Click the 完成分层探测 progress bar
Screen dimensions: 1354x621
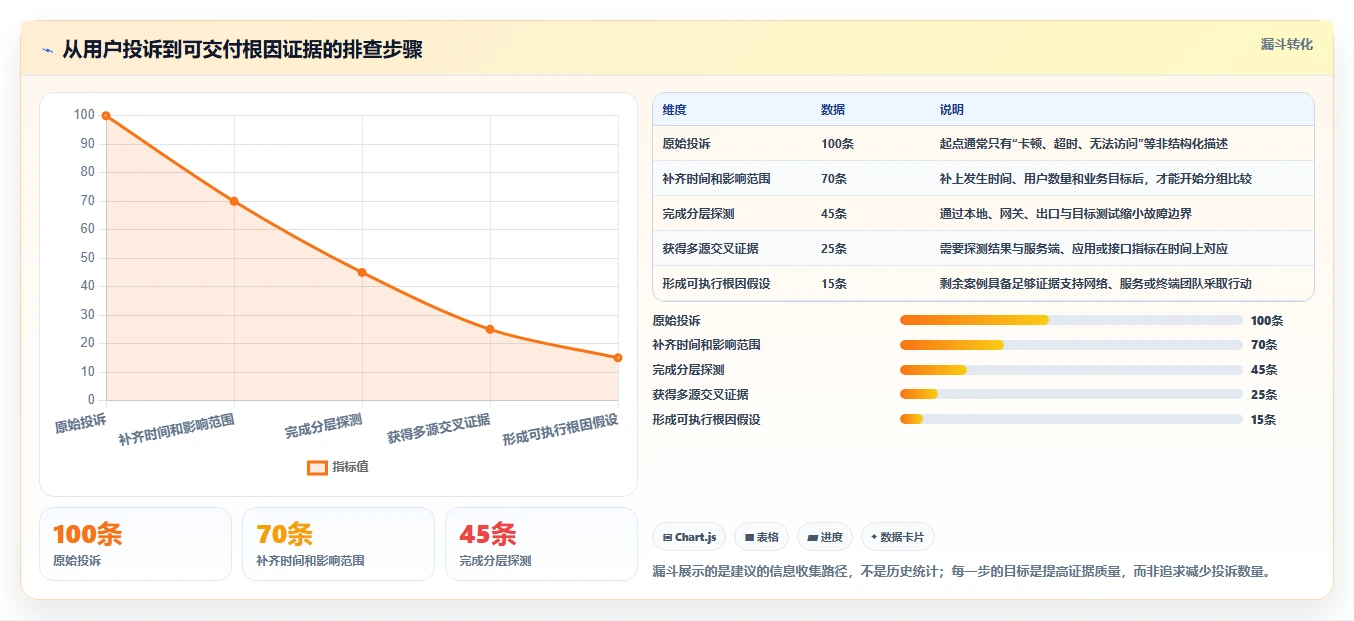pos(1071,370)
